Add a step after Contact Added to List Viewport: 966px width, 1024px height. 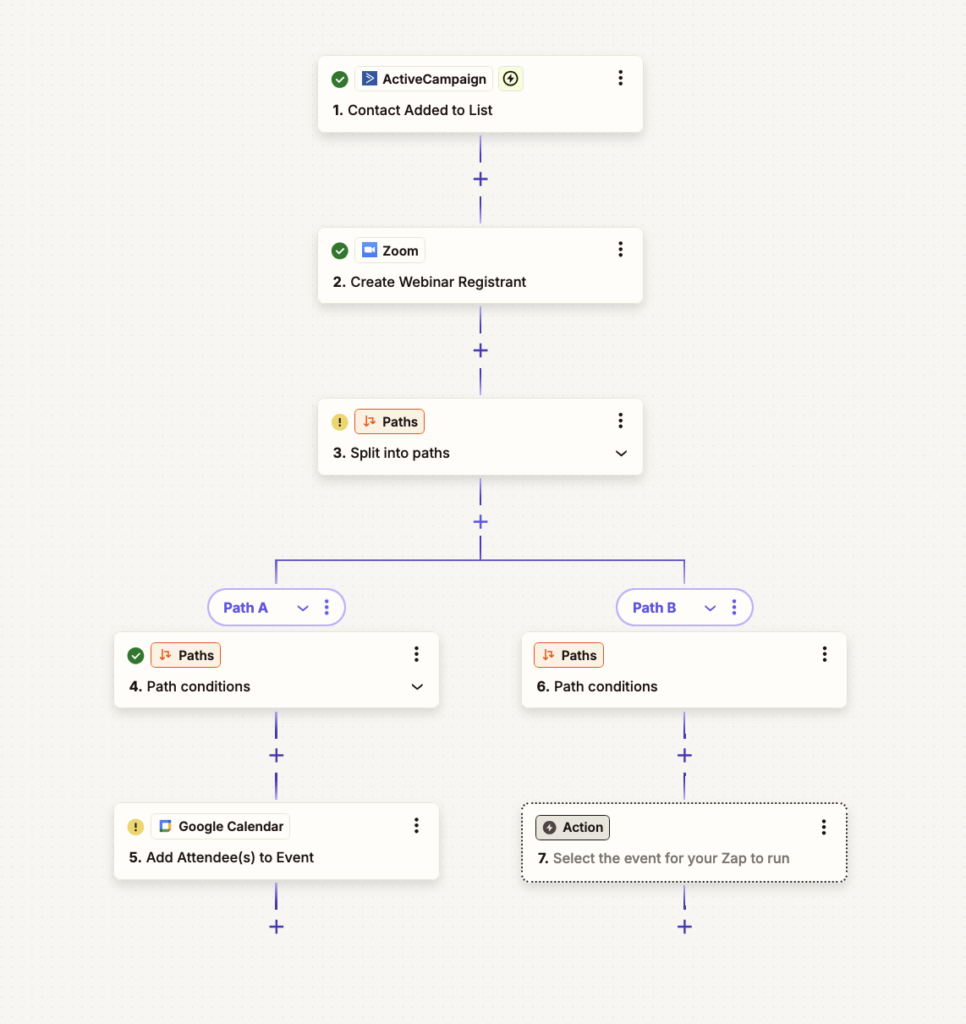coord(480,179)
